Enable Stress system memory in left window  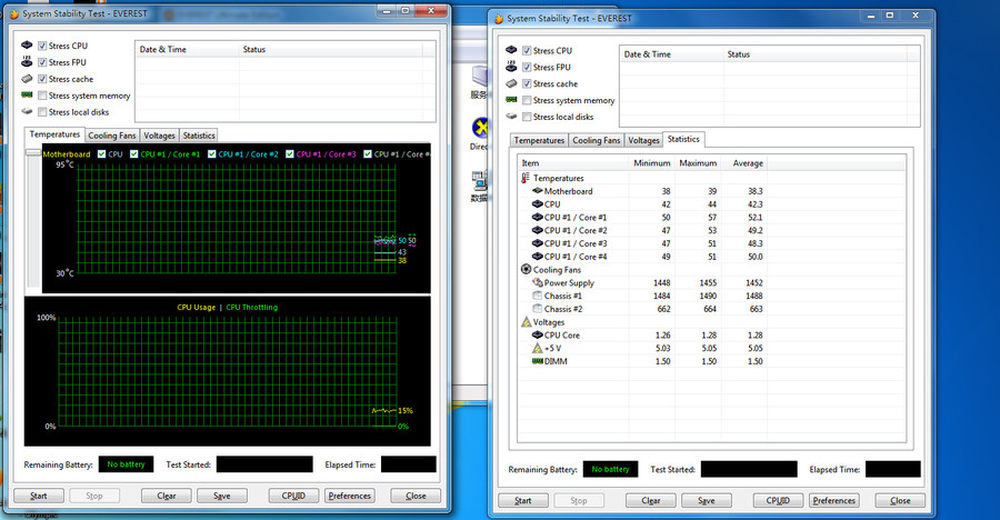(x=42, y=96)
